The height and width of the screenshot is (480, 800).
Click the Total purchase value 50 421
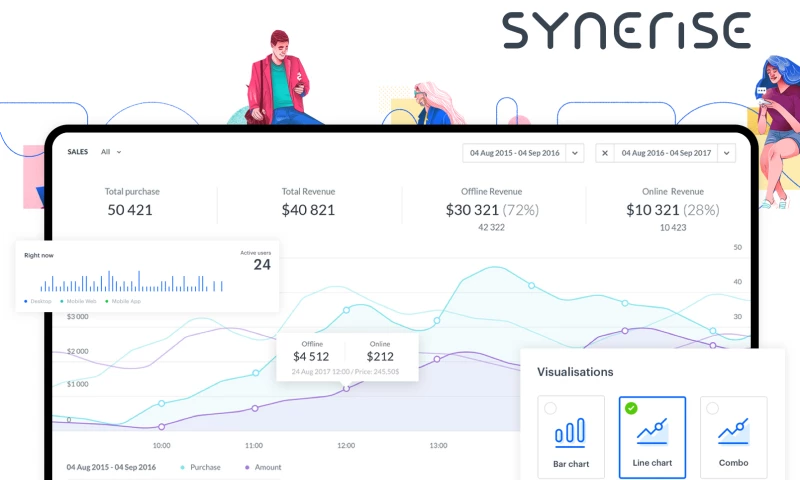pyautogui.click(x=130, y=210)
